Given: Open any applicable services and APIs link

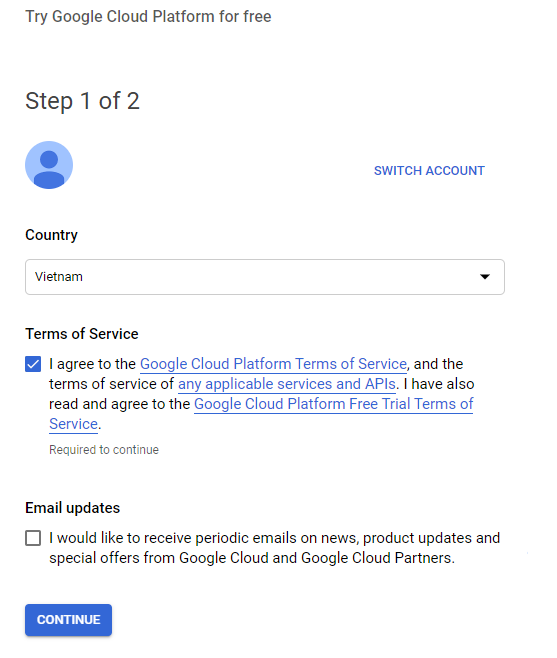Looking at the screenshot, I should tap(287, 384).
